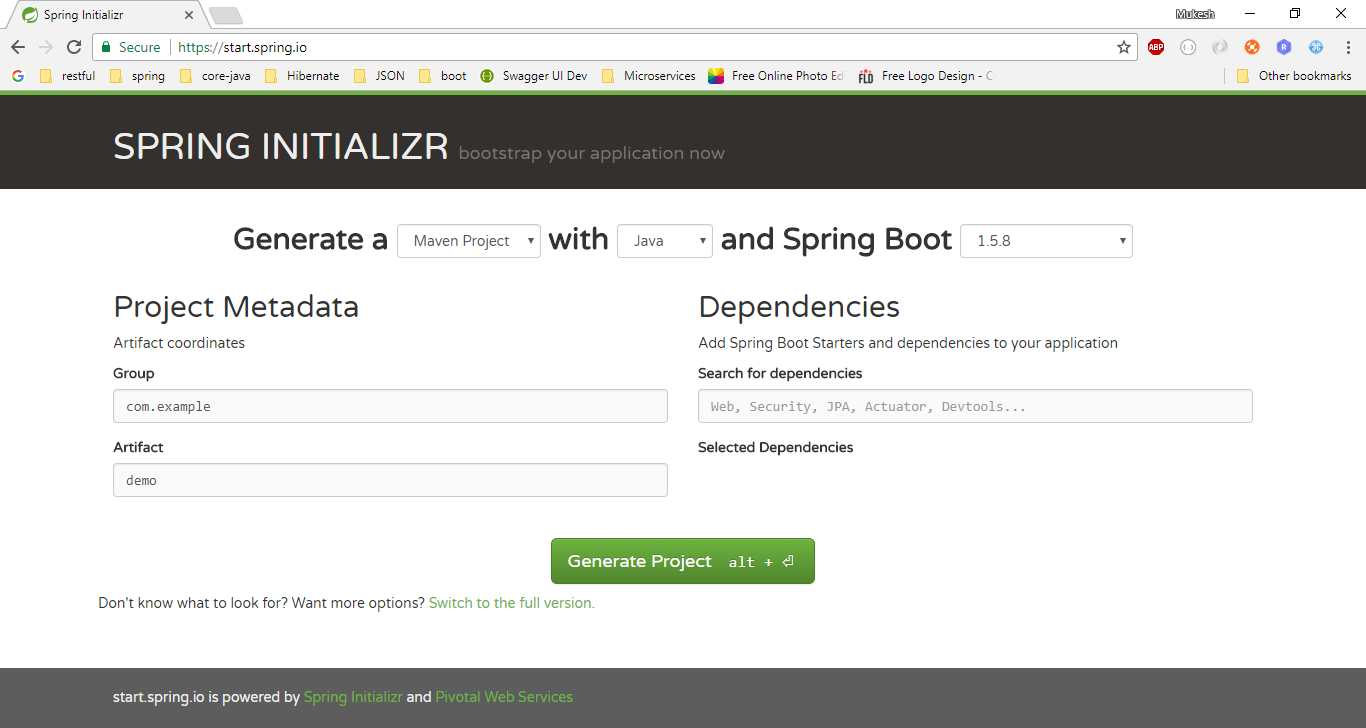Click the JSON formatter extension icon

1188,47
